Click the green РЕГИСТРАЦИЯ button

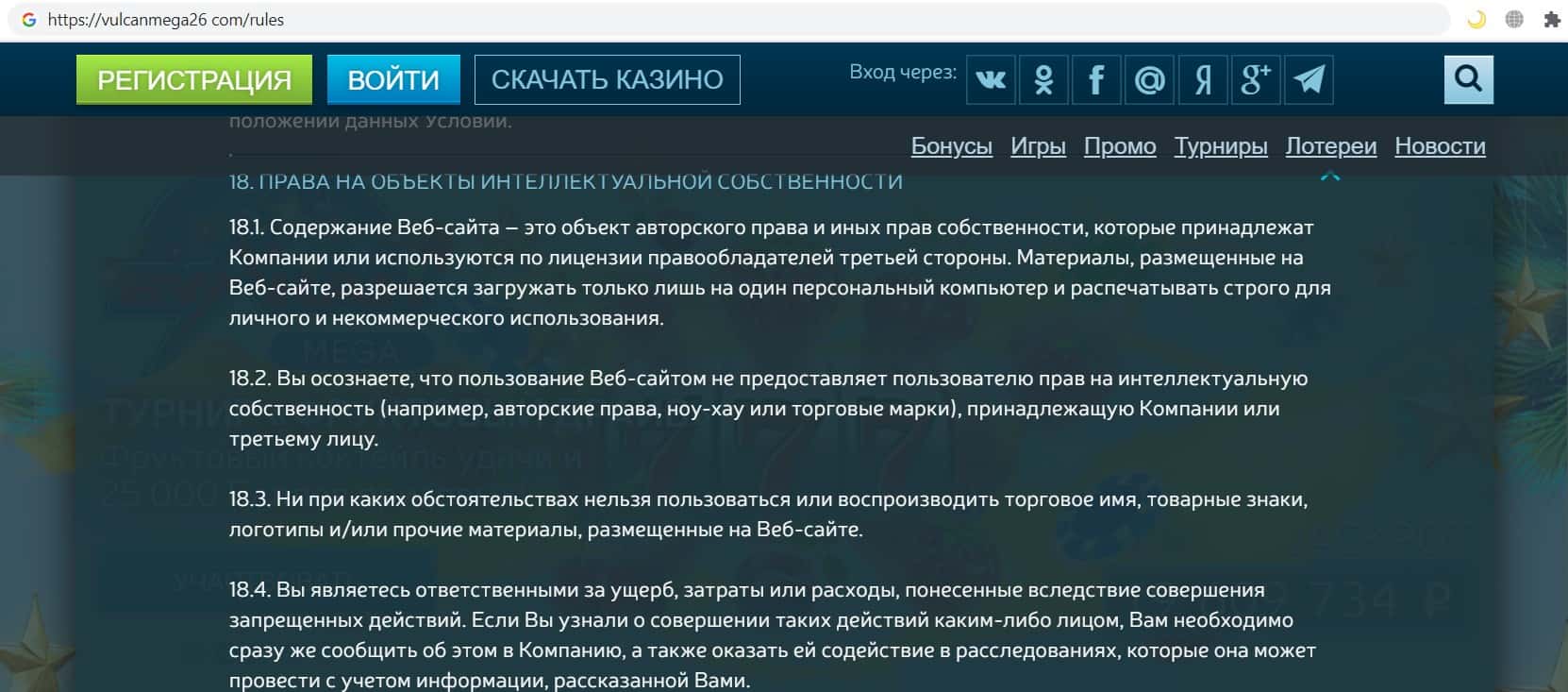coord(194,79)
